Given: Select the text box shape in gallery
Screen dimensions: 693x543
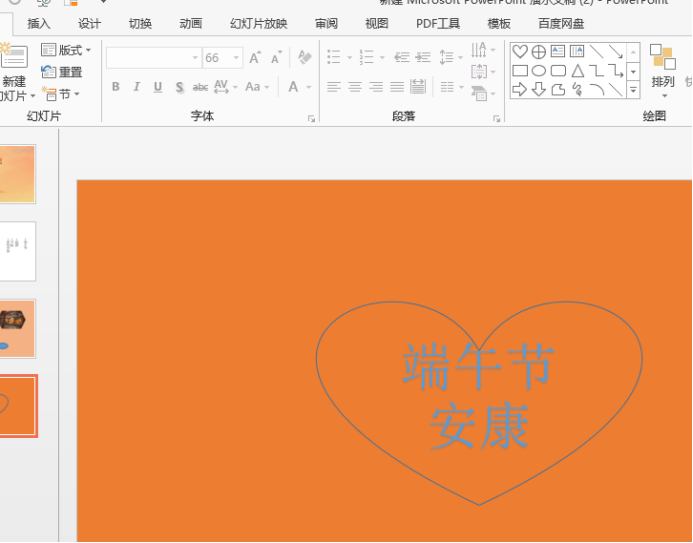Looking at the screenshot, I should 558,52.
